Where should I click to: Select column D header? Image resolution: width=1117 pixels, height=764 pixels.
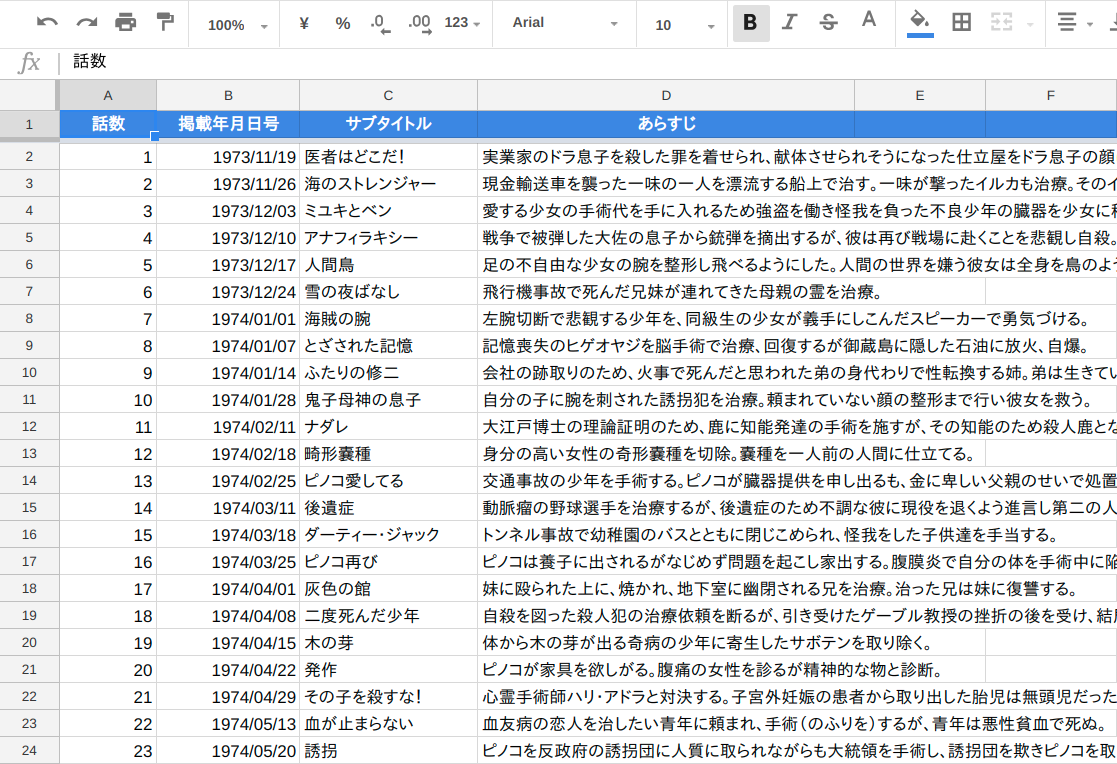pos(666,96)
